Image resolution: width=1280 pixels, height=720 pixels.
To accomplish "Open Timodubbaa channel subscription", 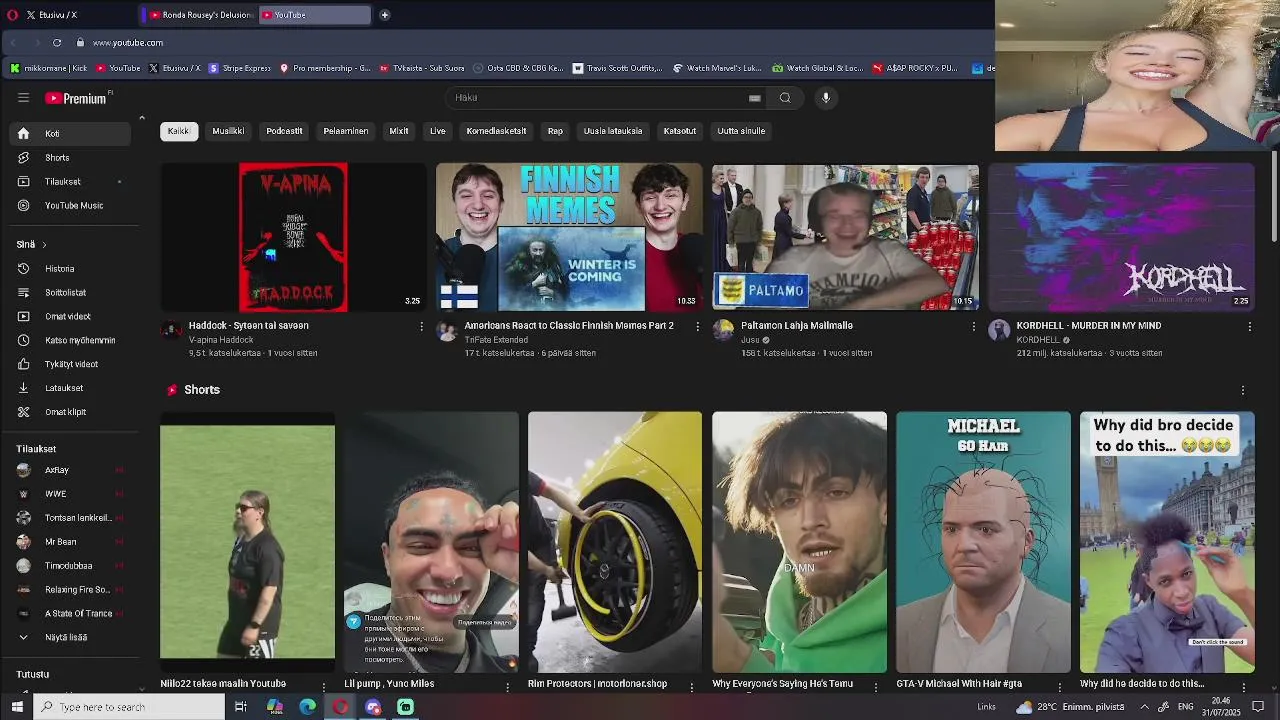I will tap(70, 566).
